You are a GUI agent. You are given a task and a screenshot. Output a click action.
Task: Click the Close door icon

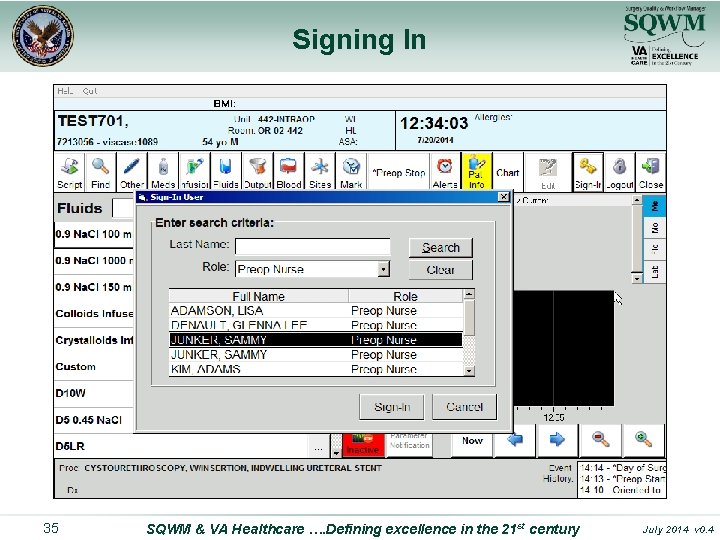pyautogui.click(x=651, y=172)
